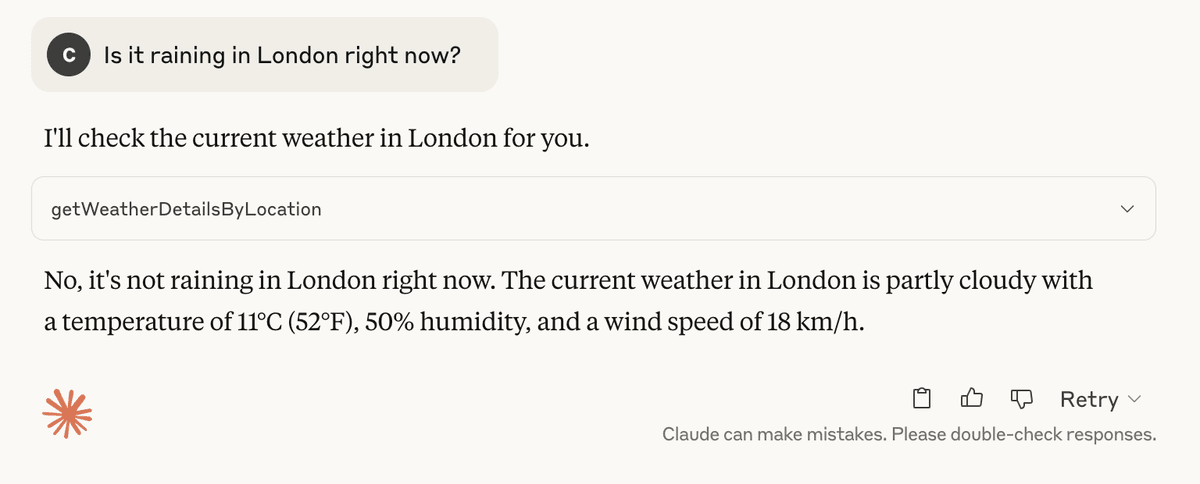The image size is (1200, 484).
Task: Click the 'Claude can make mistakes' disclaimer text
Action: (774, 435)
